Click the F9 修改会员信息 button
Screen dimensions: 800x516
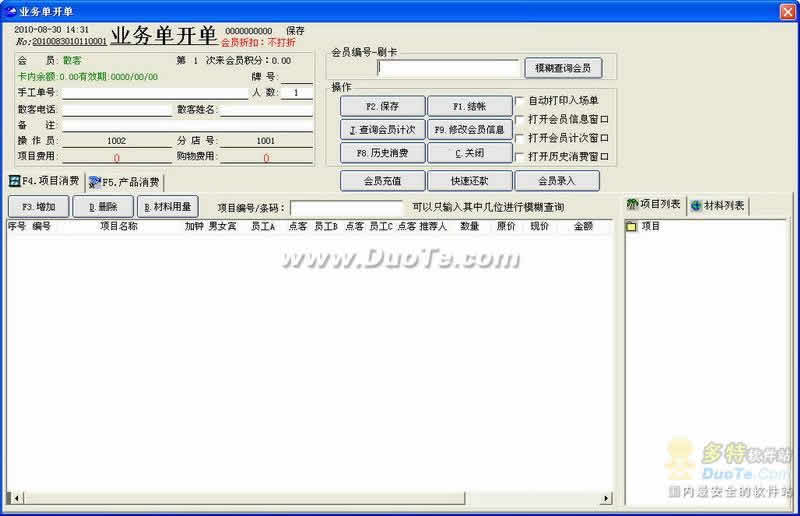pos(469,129)
